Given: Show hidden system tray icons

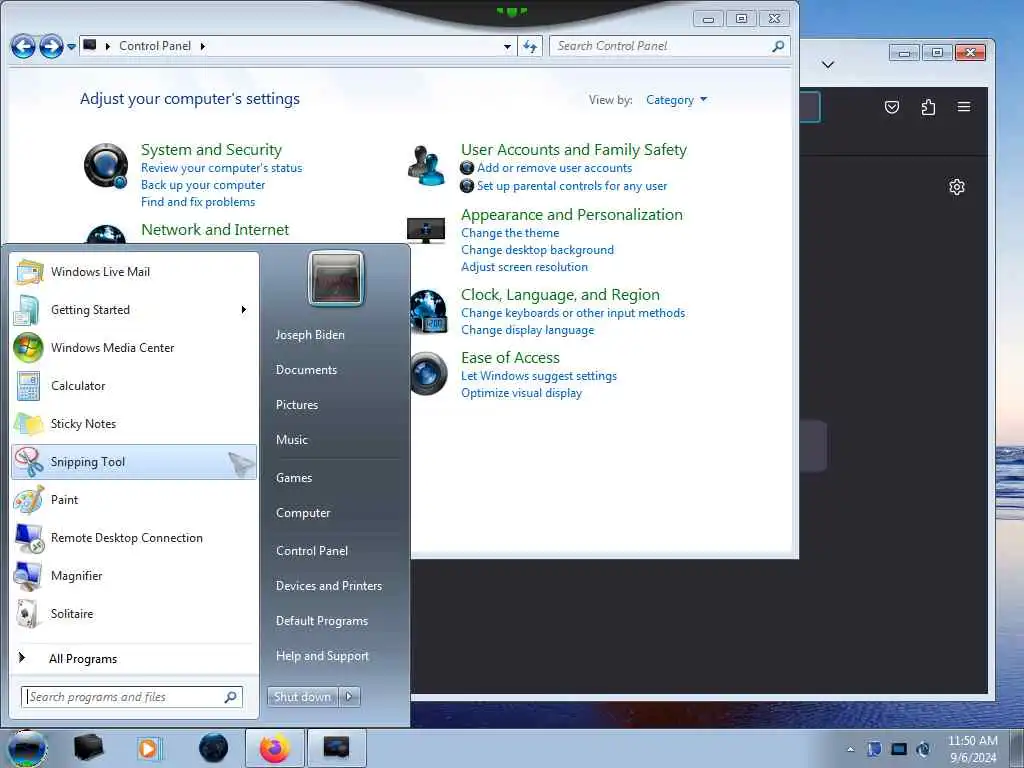Looking at the screenshot, I should coord(850,749).
